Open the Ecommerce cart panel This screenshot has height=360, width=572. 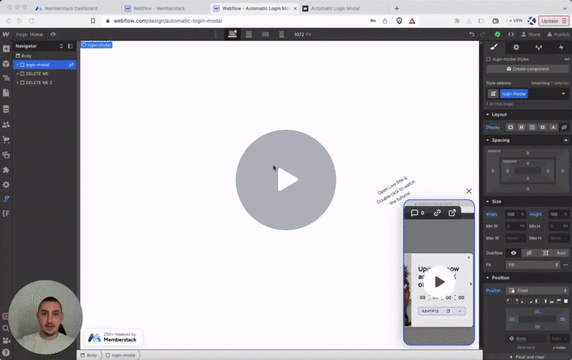click(x=6, y=139)
